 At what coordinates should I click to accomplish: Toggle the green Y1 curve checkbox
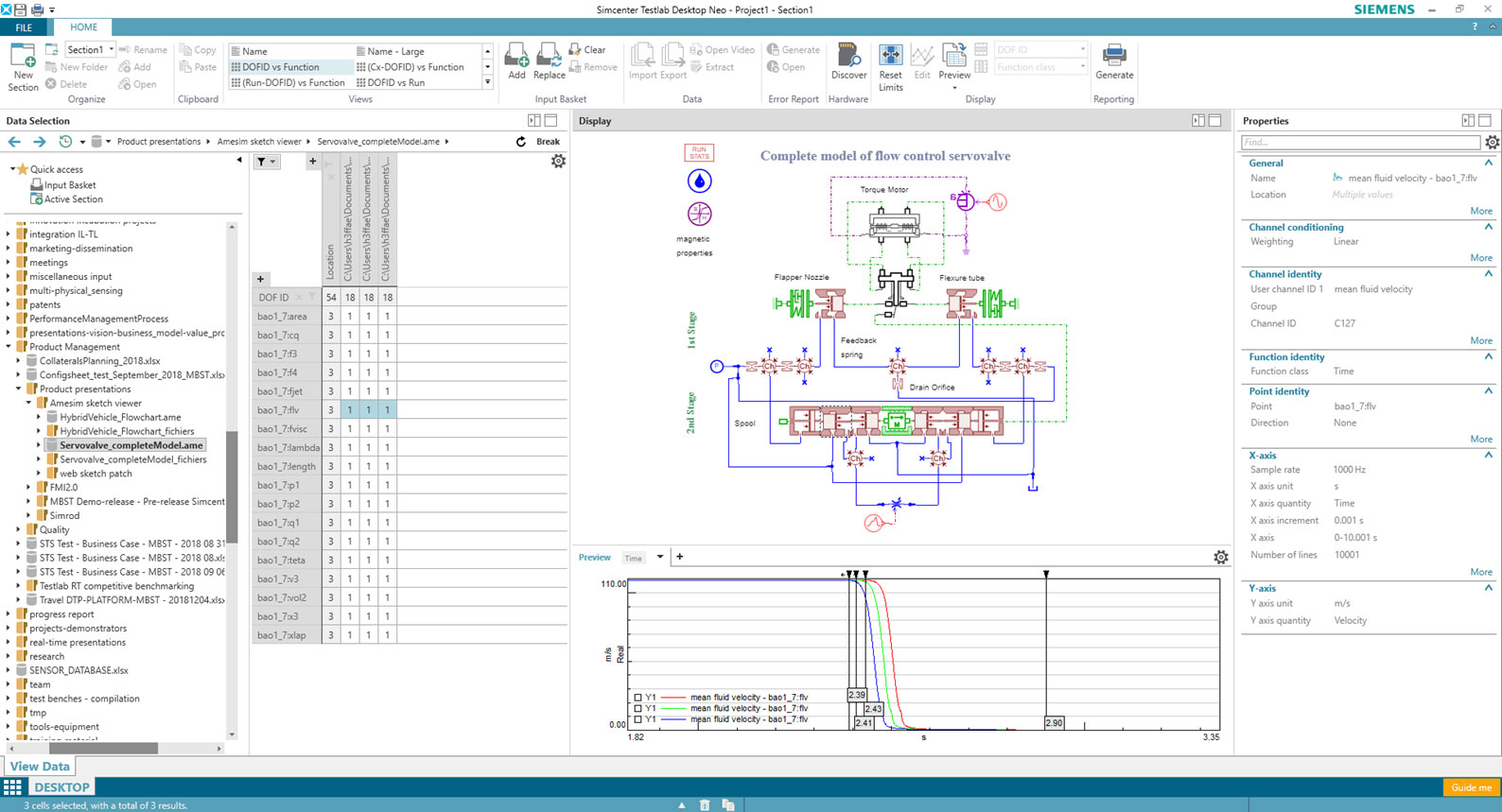coord(638,708)
